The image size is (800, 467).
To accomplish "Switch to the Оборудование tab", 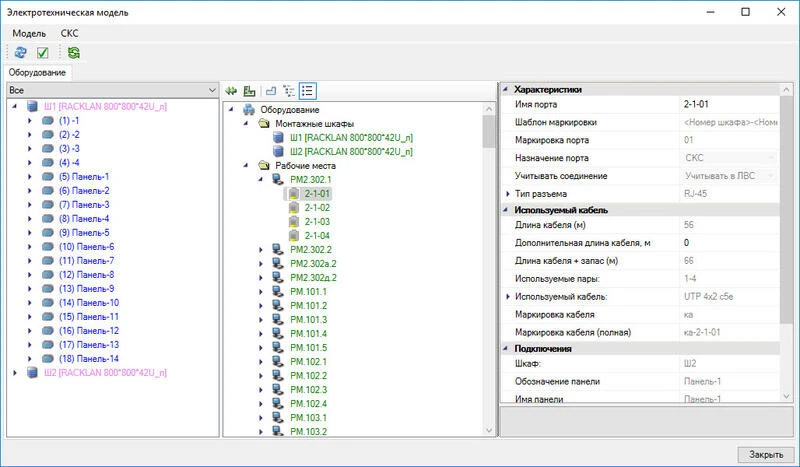I will pyautogui.click(x=38, y=72).
